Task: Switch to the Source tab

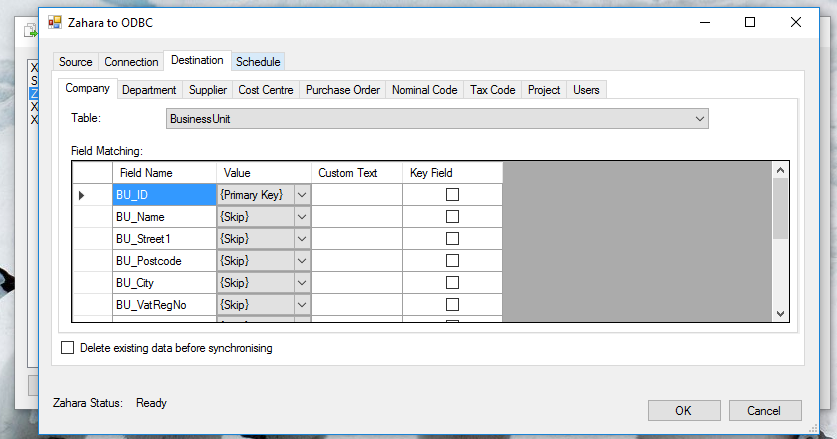Action: point(75,62)
